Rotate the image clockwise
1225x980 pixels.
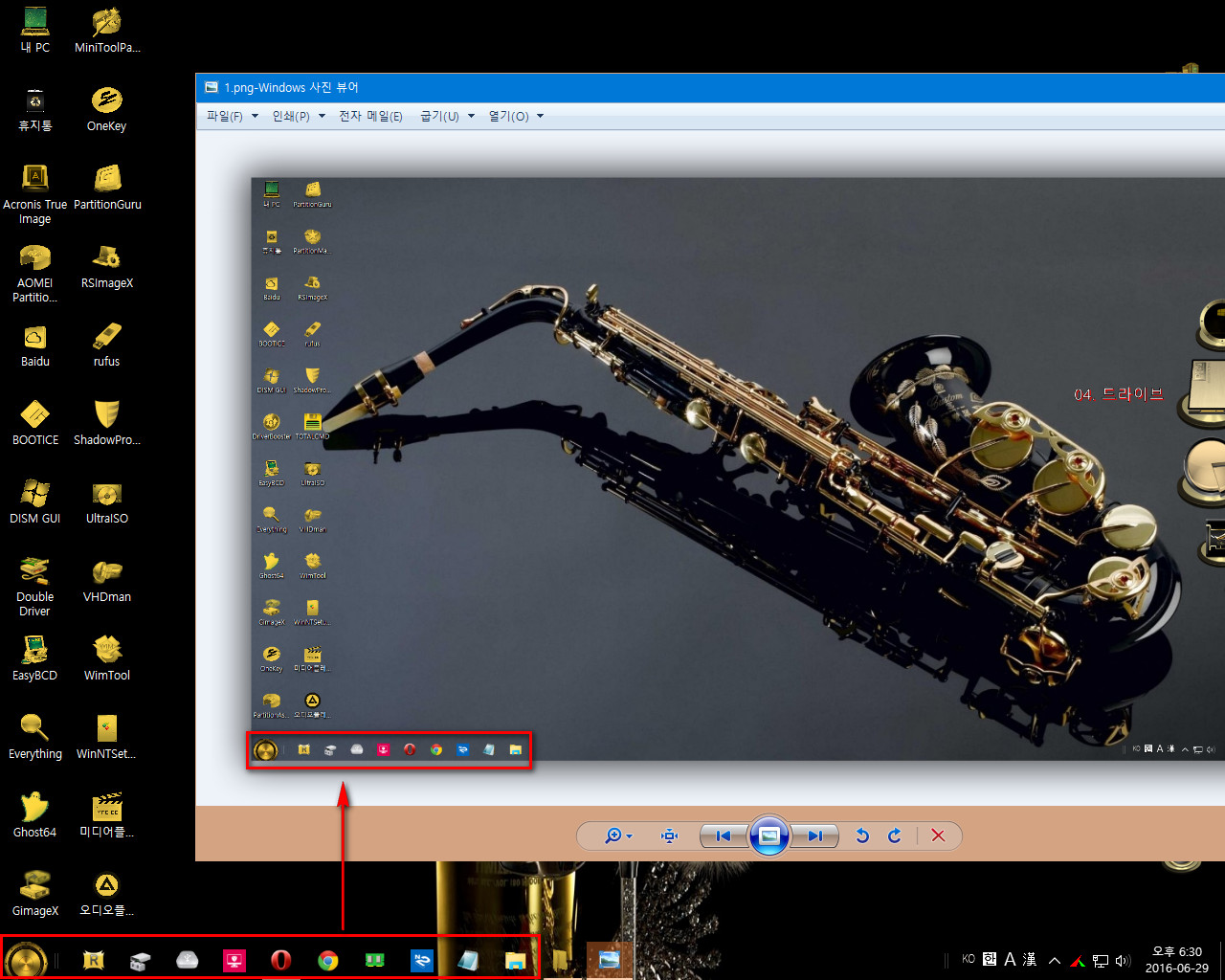[895, 835]
